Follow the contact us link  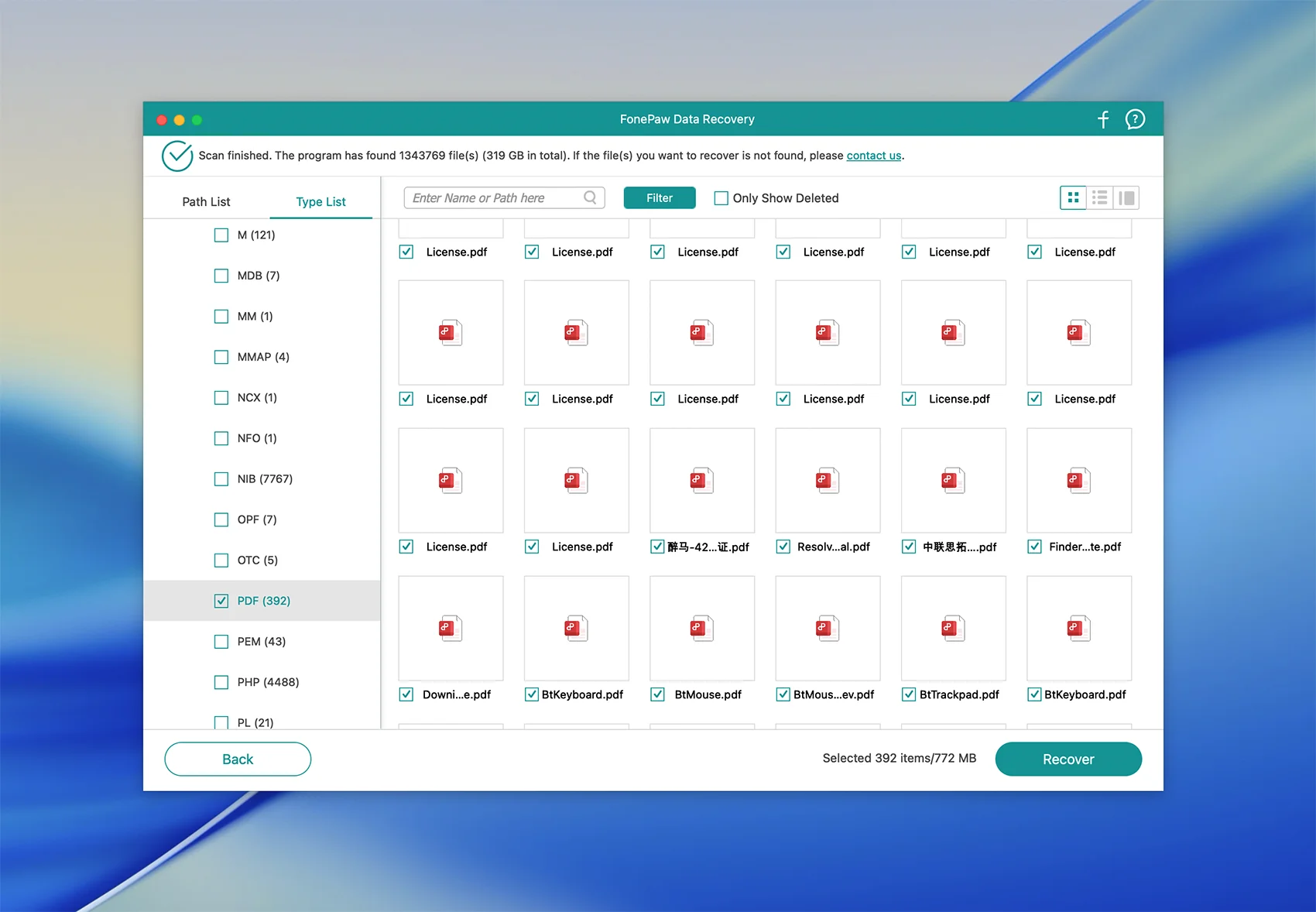click(873, 156)
